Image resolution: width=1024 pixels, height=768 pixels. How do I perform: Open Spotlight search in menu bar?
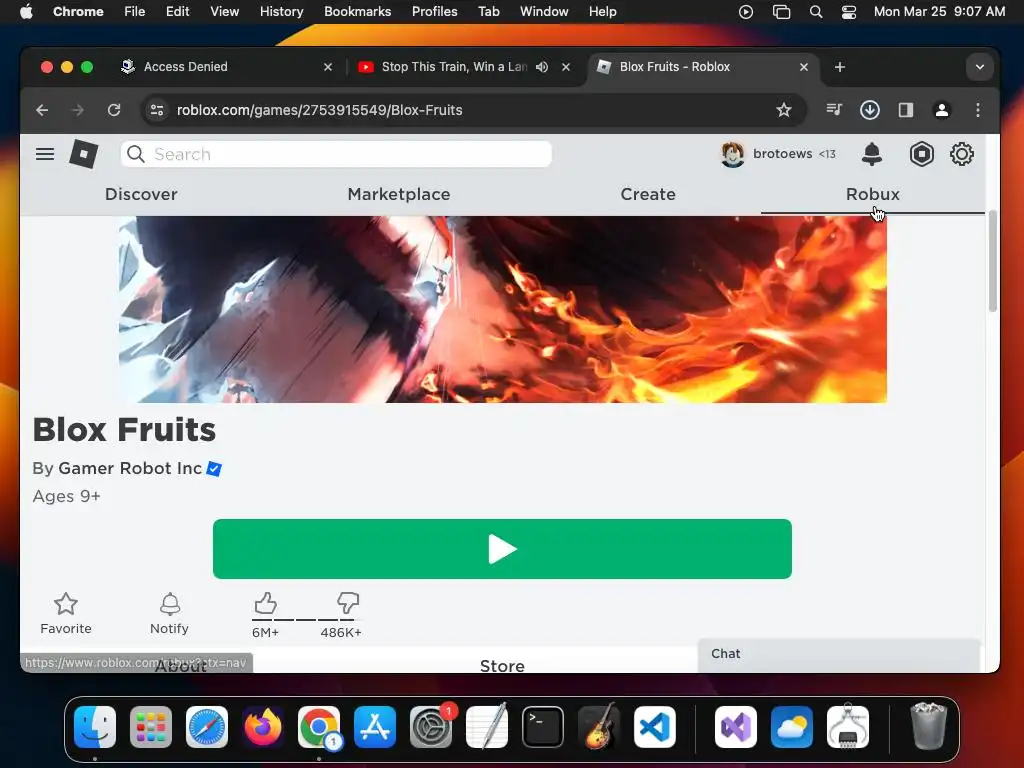816,12
